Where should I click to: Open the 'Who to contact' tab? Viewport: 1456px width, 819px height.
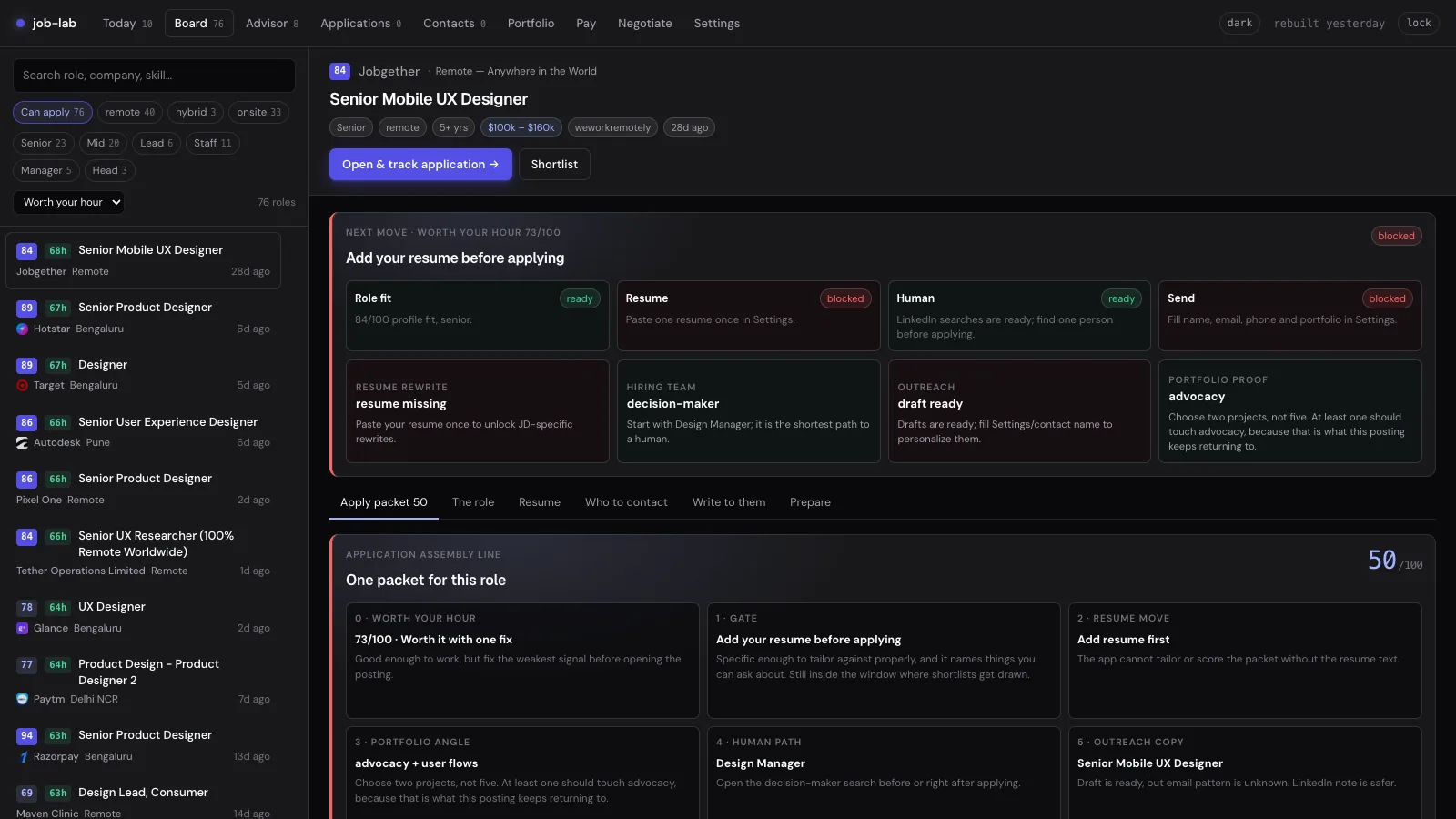(626, 502)
